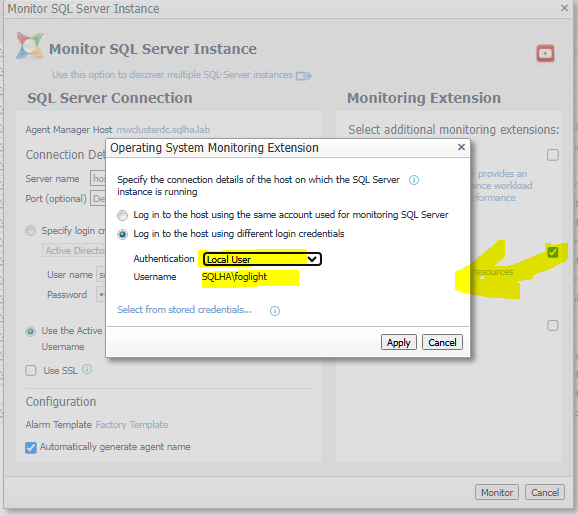Select same account used for monitoring SQL Server

122,215
